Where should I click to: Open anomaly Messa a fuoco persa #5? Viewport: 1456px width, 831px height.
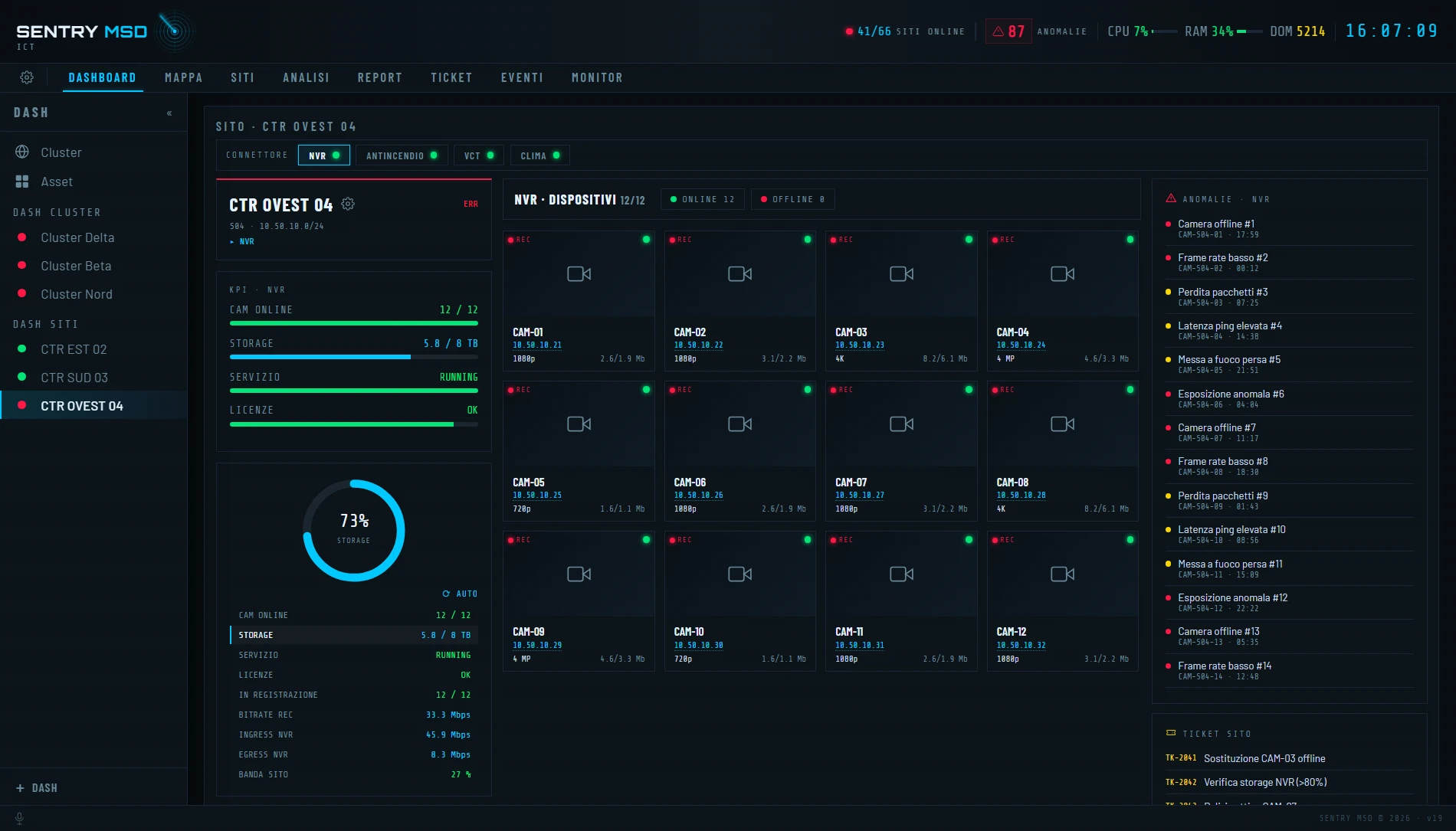click(x=1289, y=365)
